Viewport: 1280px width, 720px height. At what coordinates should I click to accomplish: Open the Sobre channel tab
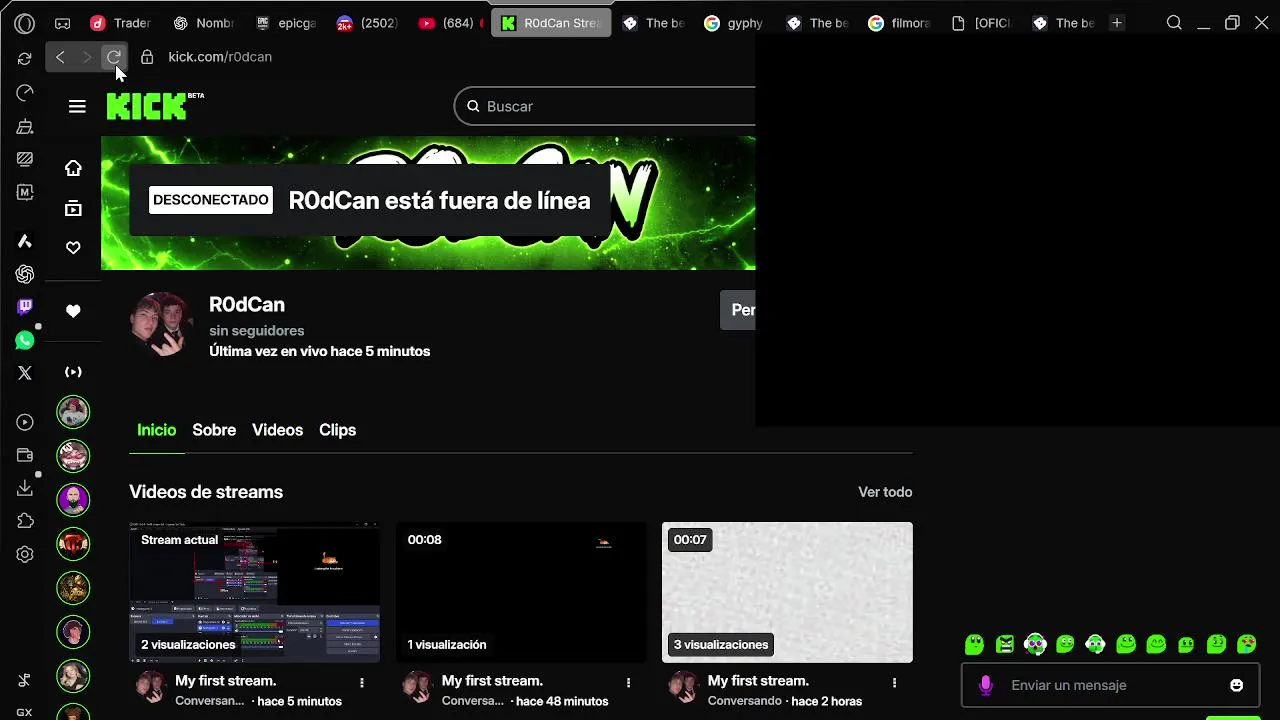tap(214, 430)
